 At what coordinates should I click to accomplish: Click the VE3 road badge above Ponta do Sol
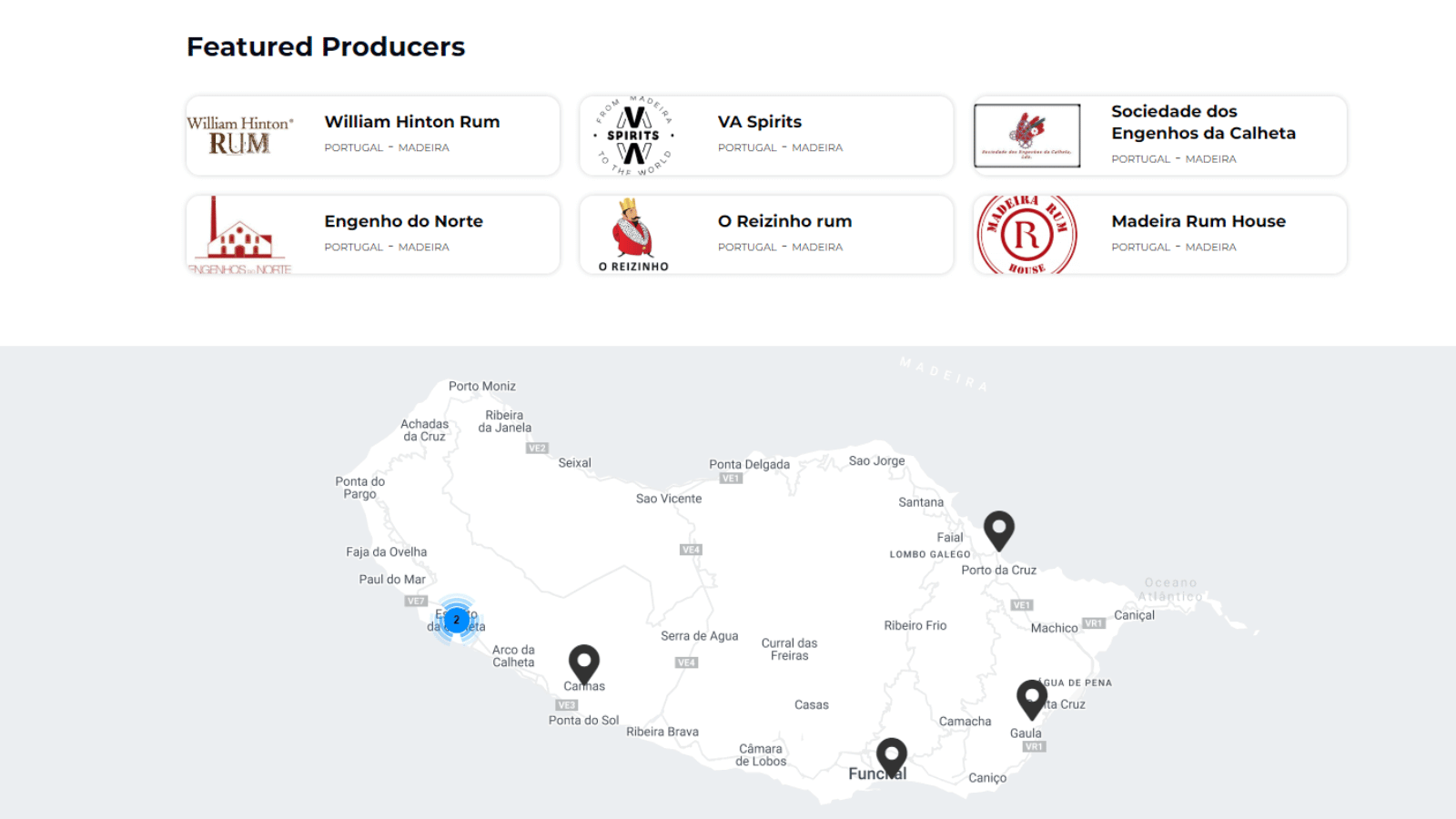pos(567,704)
